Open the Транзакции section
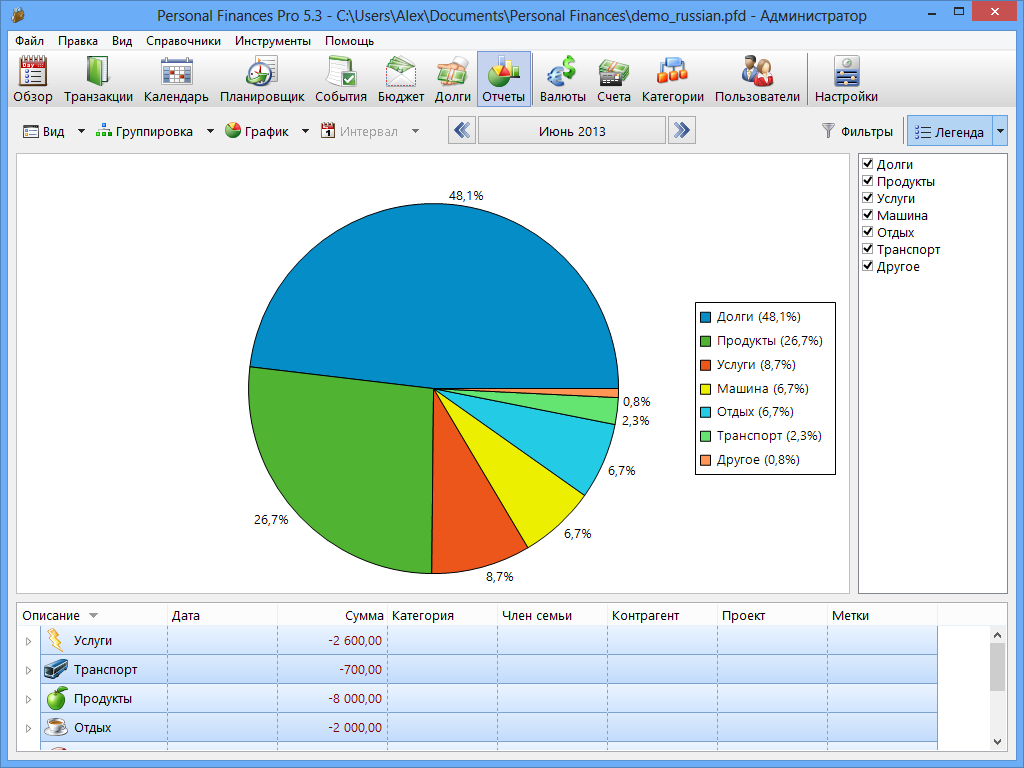 tap(98, 79)
